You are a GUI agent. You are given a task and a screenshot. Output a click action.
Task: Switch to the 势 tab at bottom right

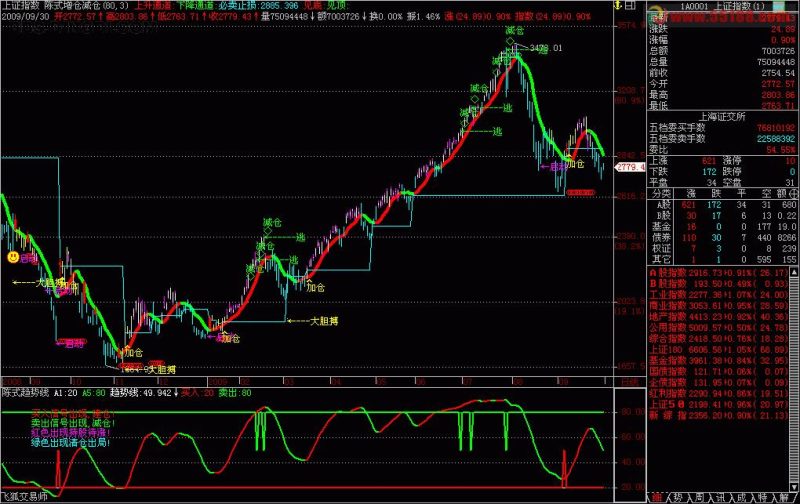[x=678, y=497]
